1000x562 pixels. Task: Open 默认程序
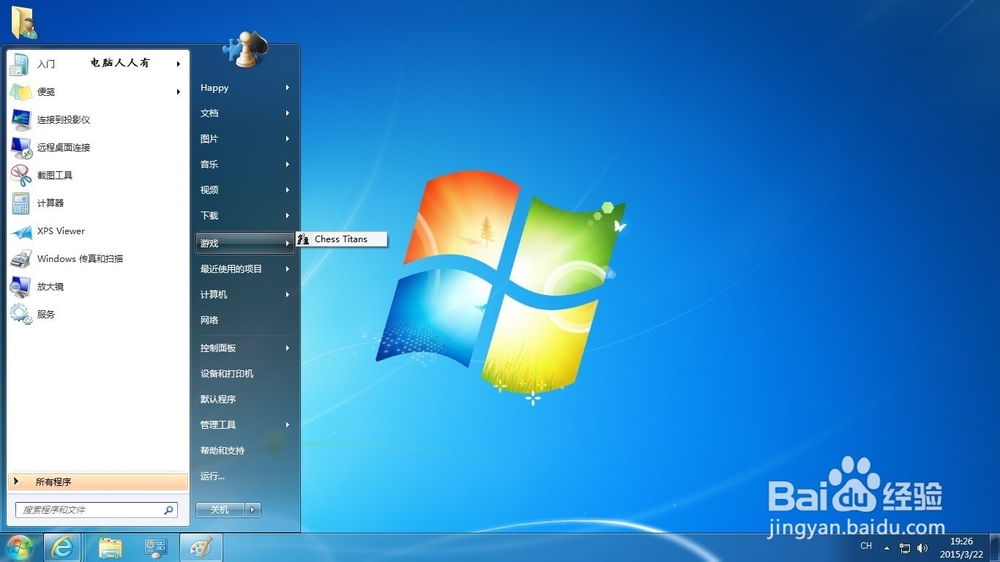point(245,399)
